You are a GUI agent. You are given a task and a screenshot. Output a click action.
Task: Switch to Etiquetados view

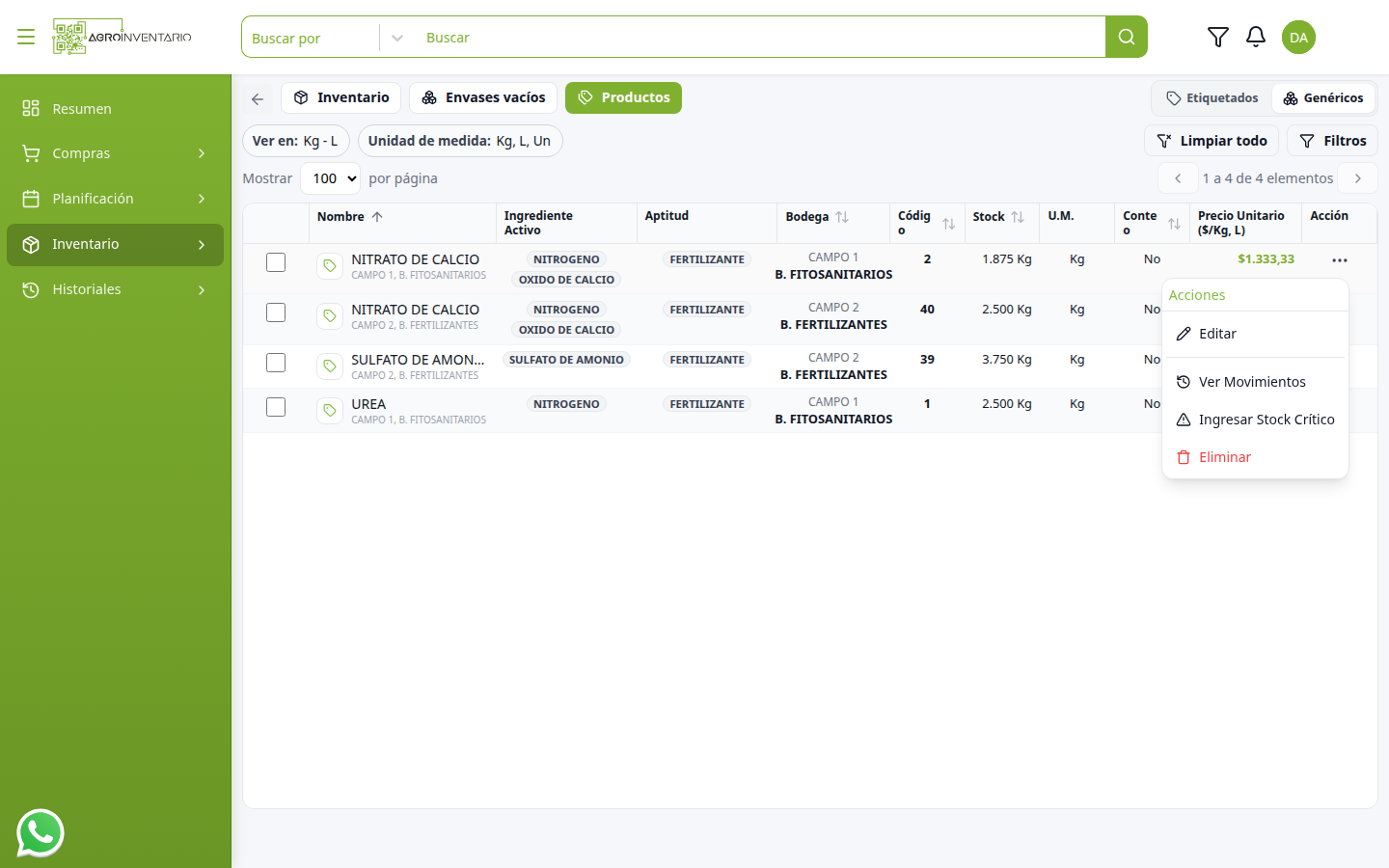pos(1212,98)
